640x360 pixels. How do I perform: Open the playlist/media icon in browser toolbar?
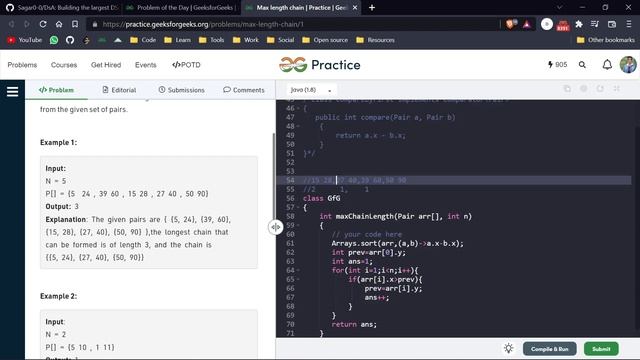[595, 24]
